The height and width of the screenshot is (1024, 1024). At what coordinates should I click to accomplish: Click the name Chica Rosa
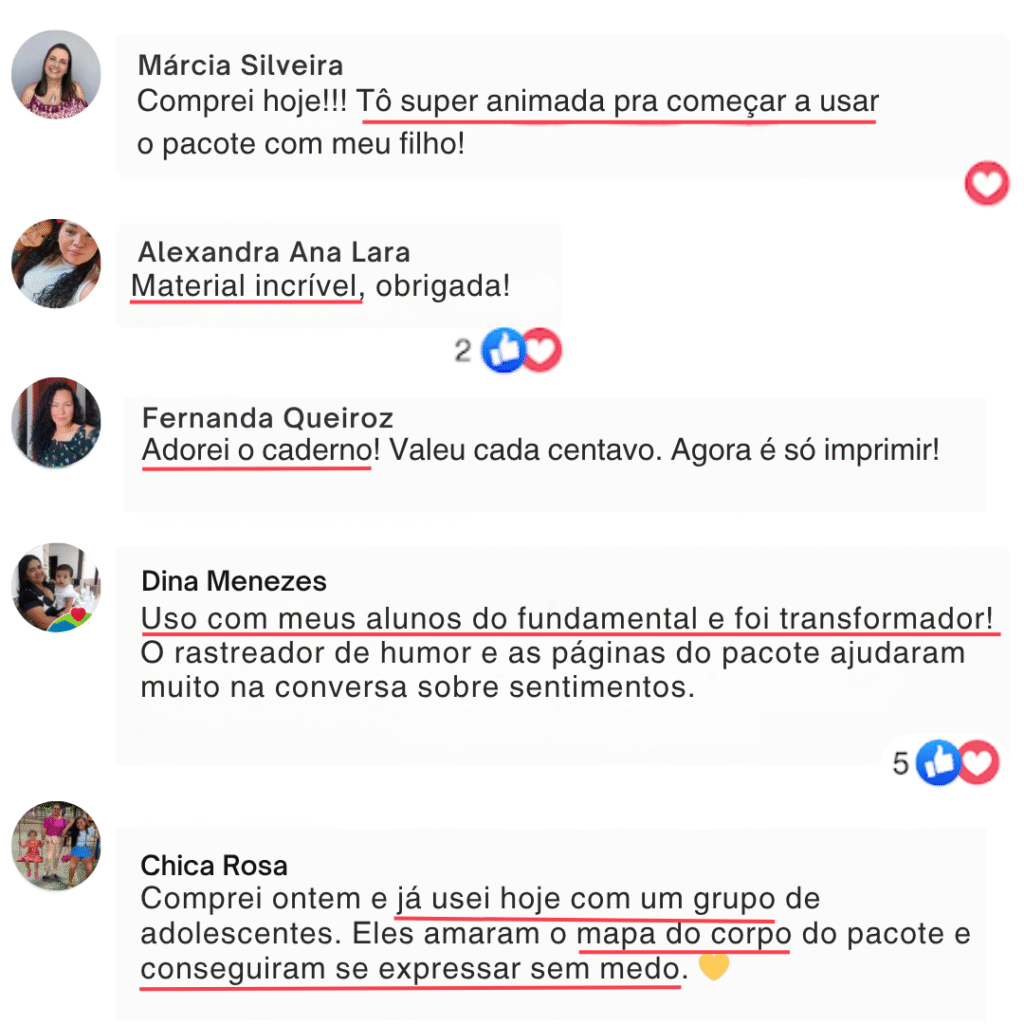tap(214, 866)
